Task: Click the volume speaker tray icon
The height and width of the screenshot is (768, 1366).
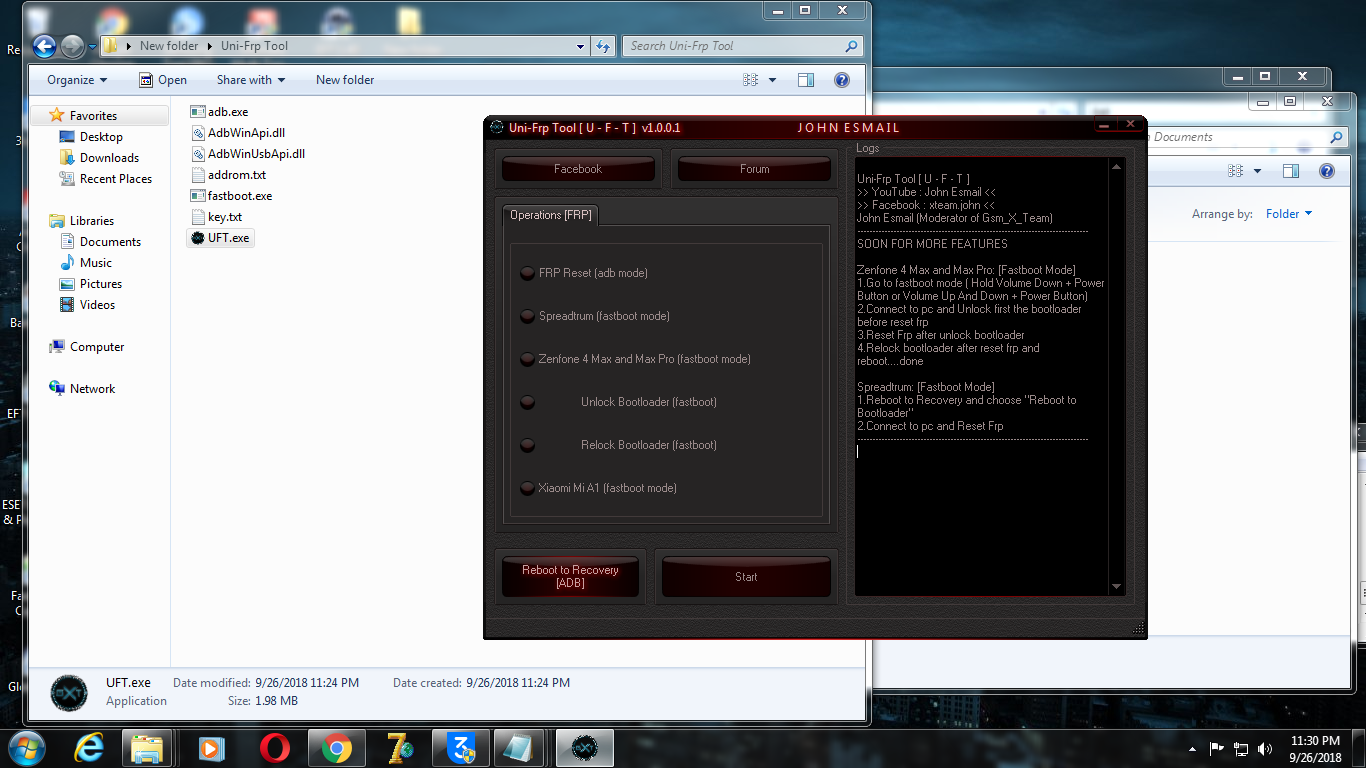Action: click(x=1265, y=748)
